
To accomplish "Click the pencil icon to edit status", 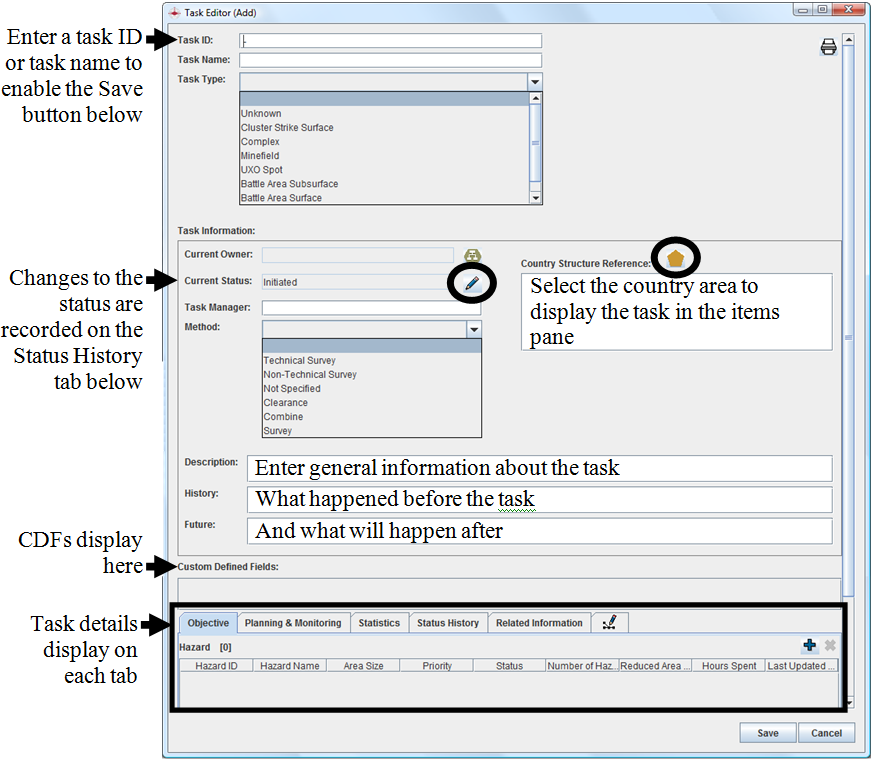I will tap(471, 283).
